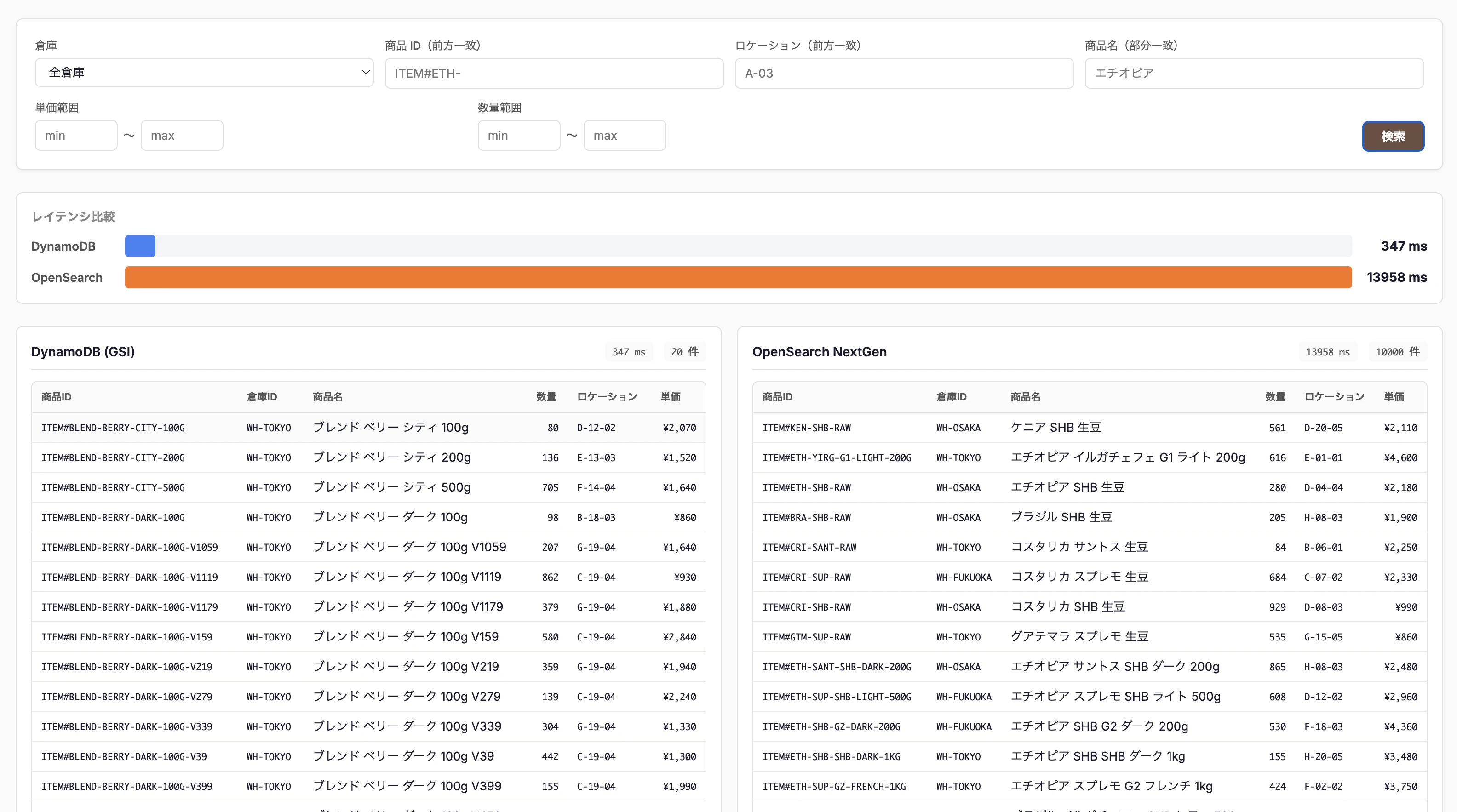1457x812 pixels.
Task: Click the orange OpenSearch latency bar
Action: pyautogui.click(x=738, y=277)
